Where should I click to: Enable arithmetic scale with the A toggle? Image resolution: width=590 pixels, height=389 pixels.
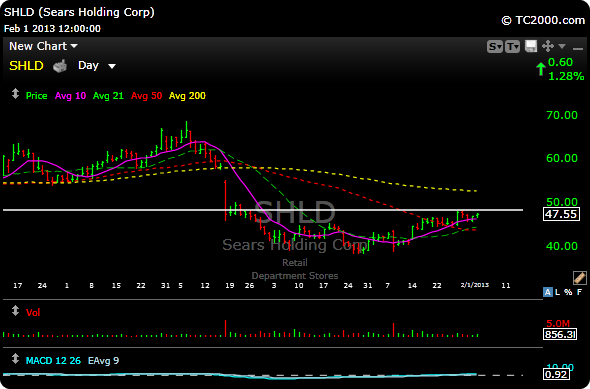coord(547,292)
